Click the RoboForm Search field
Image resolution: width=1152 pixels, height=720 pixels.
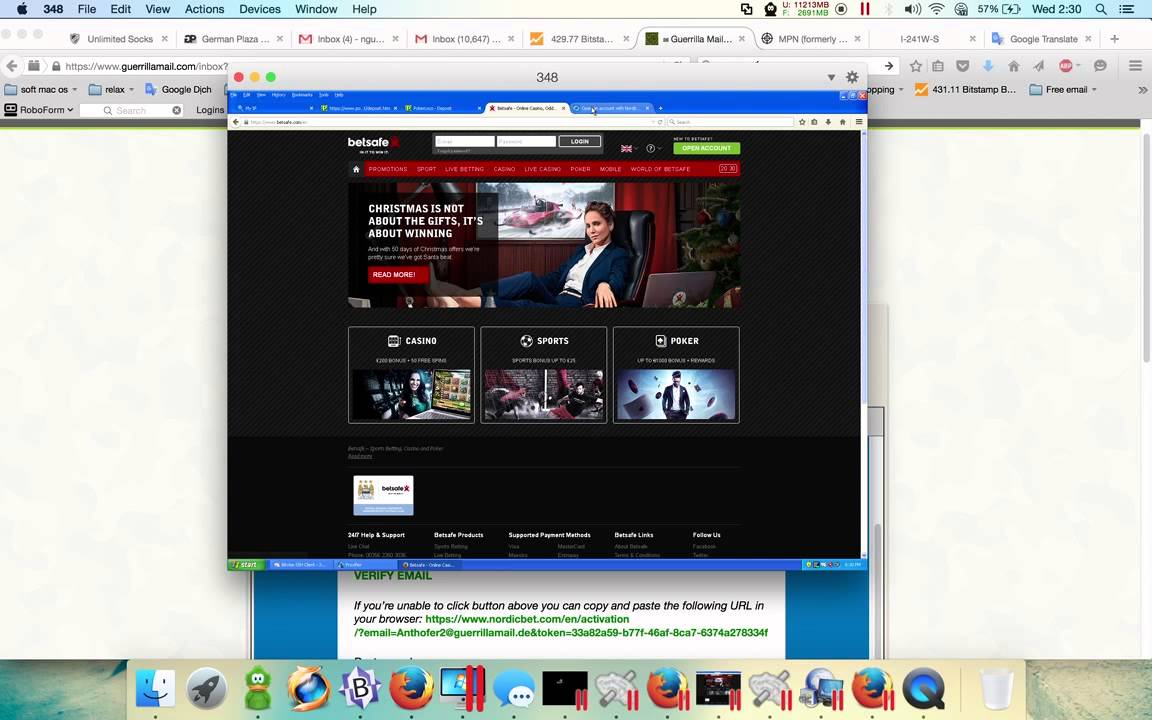pos(131,110)
